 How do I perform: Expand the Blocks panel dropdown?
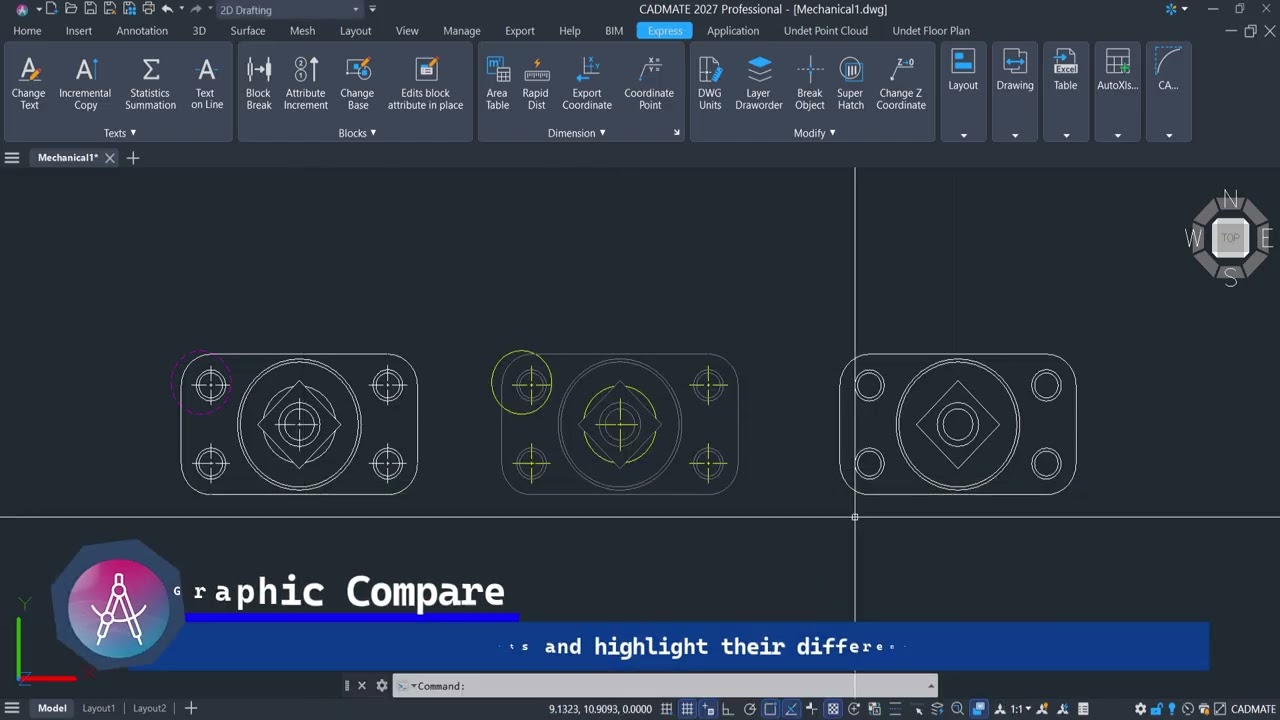click(x=357, y=133)
